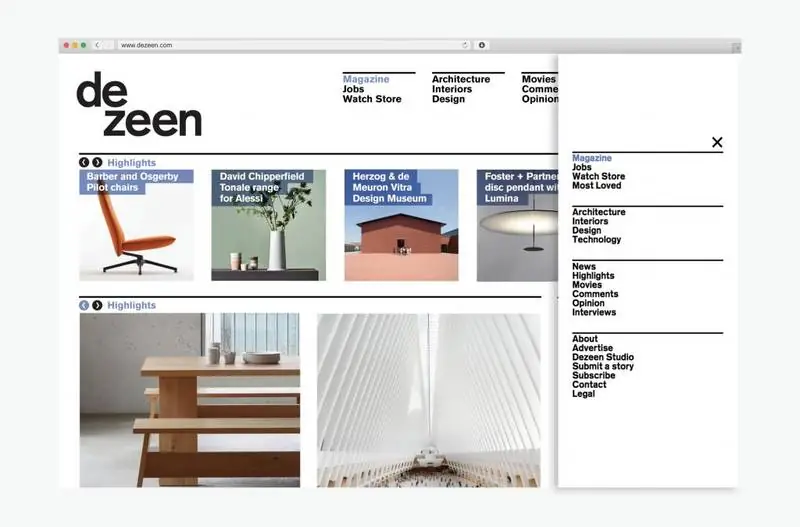Select Most Loved in the side menu
Viewport: 800px width, 527px height.
pyautogui.click(x=596, y=186)
